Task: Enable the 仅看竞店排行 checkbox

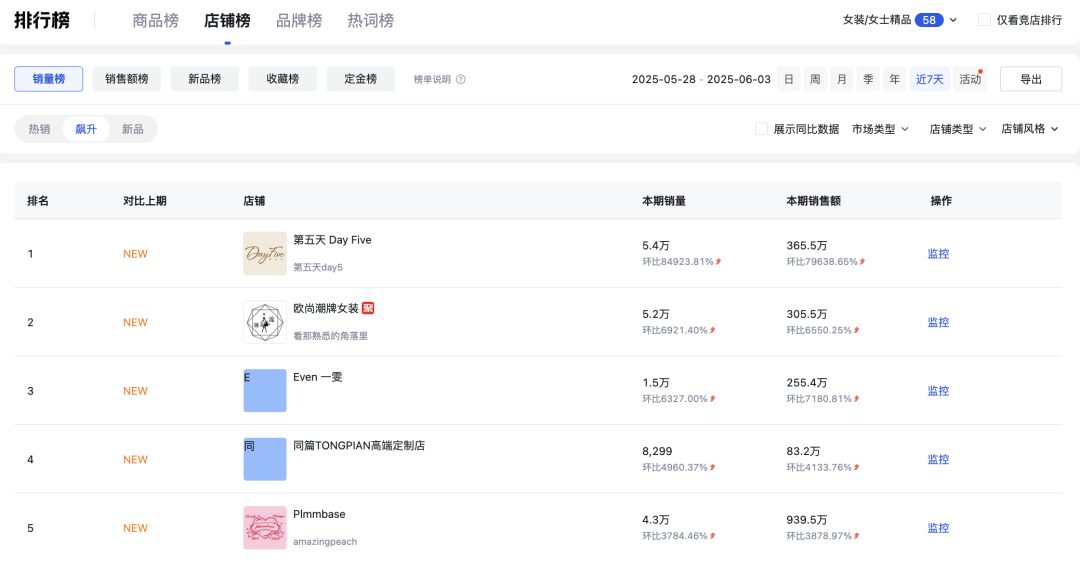Action: [x=984, y=20]
